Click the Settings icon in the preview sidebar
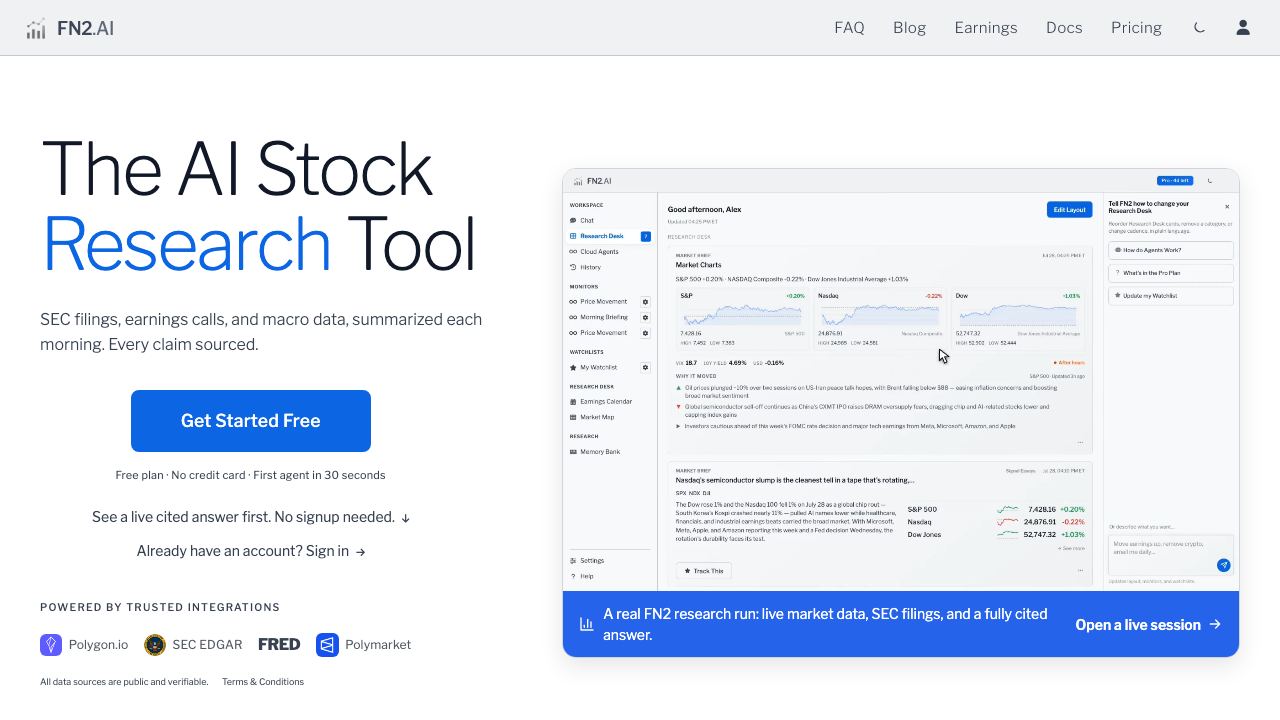Screen dimensions: 1280x720 573,561
